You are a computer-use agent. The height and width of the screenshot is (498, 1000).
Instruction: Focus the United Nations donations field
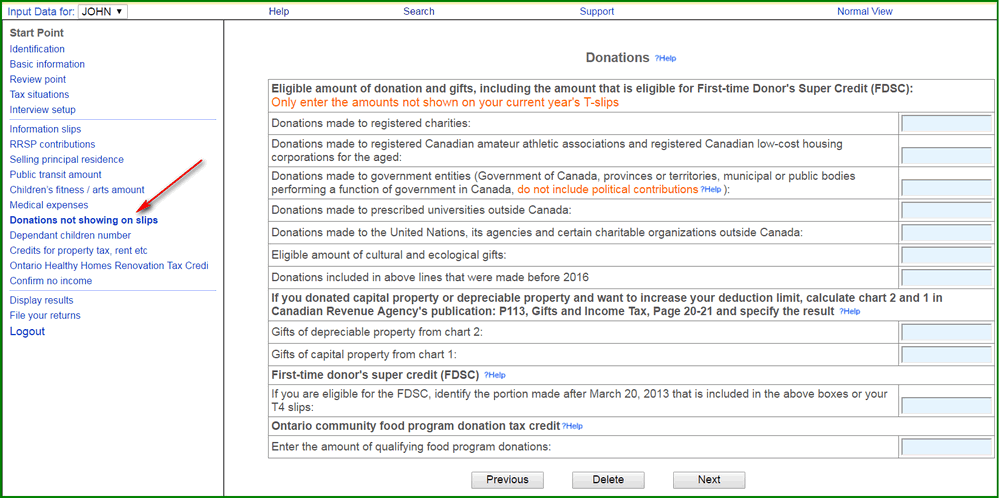click(x=946, y=233)
